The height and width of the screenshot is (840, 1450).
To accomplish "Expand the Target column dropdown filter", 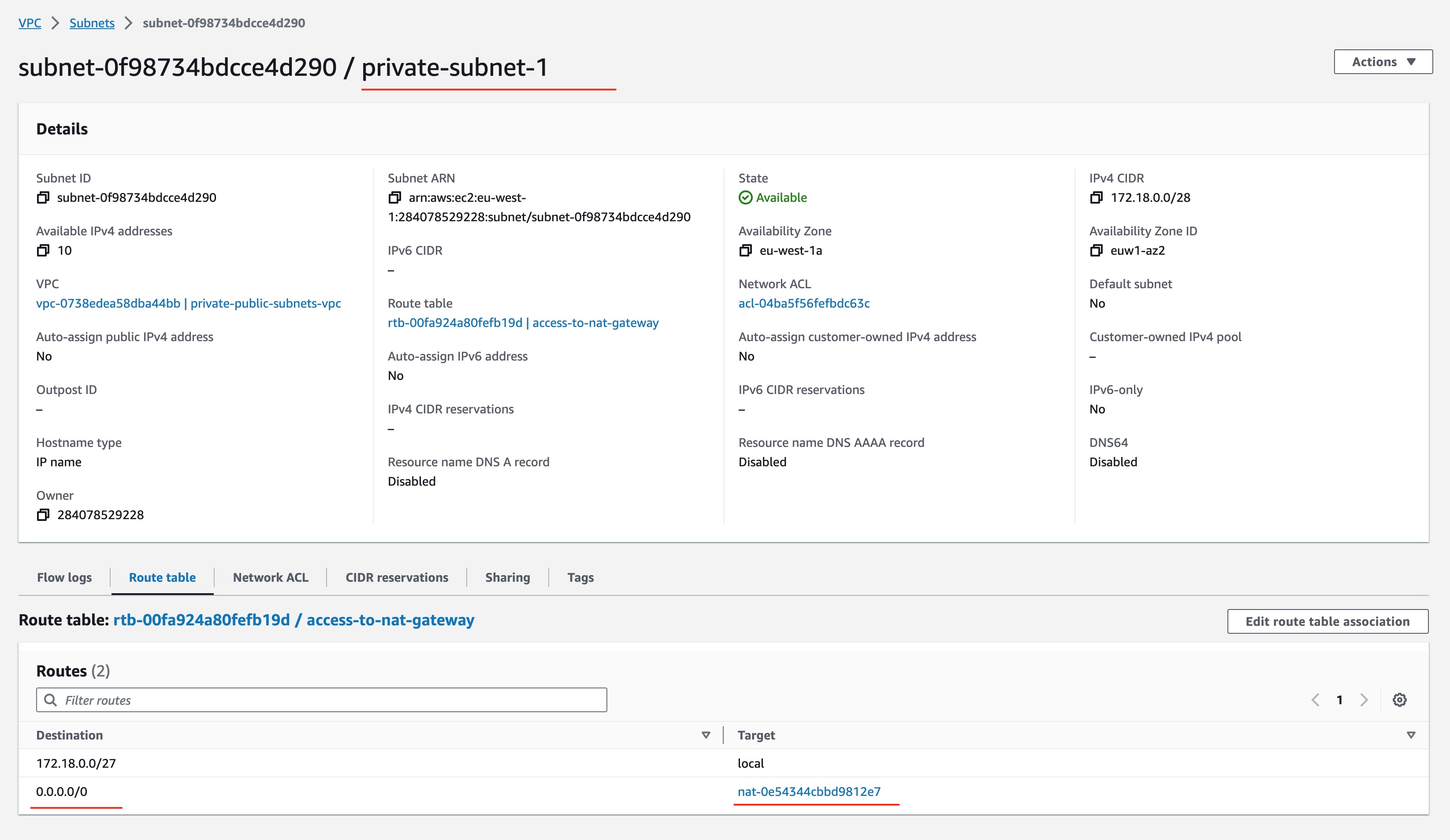I will 1410,735.
